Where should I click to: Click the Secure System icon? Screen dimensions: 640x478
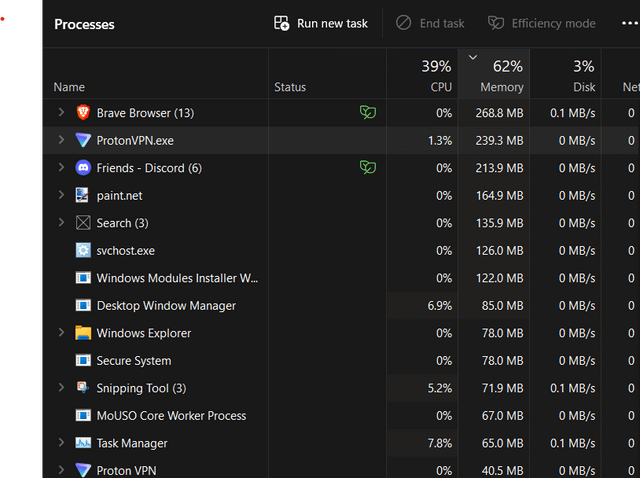[x=83, y=360]
